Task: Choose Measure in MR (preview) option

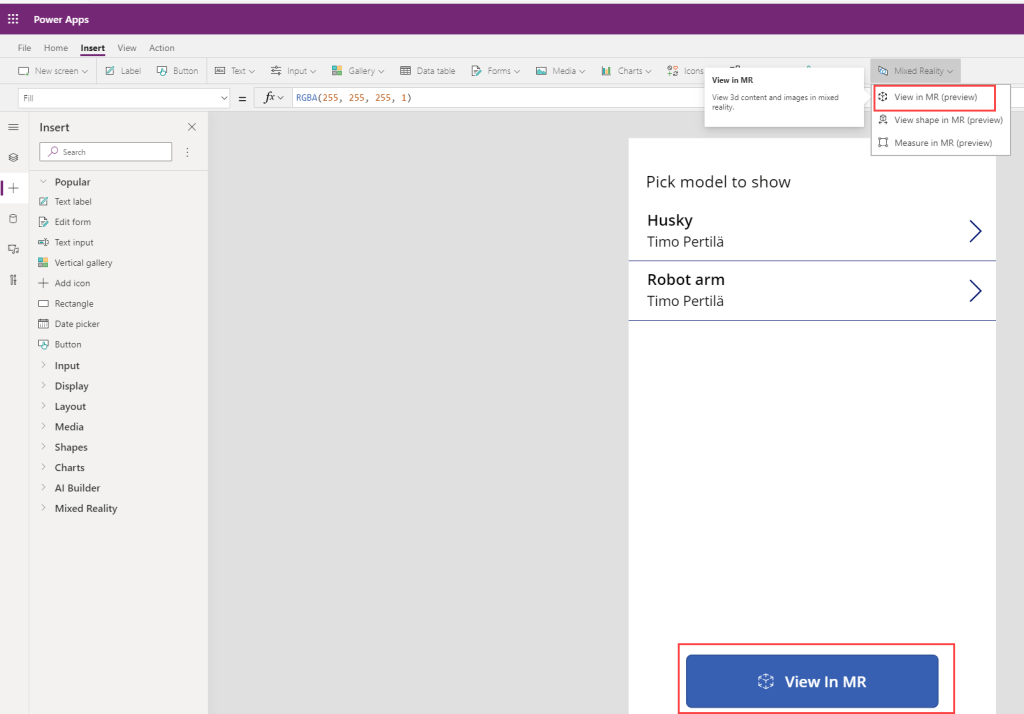Action: 942,143
